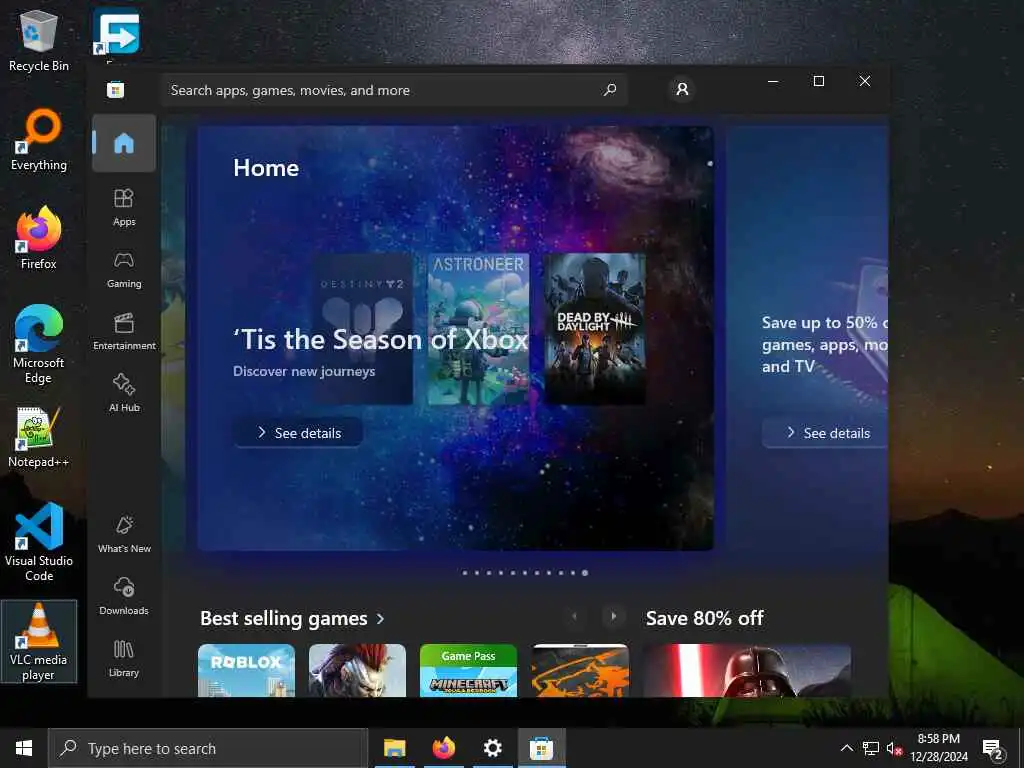Open the notification center icon
The width and height of the screenshot is (1024, 768).
(993, 749)
